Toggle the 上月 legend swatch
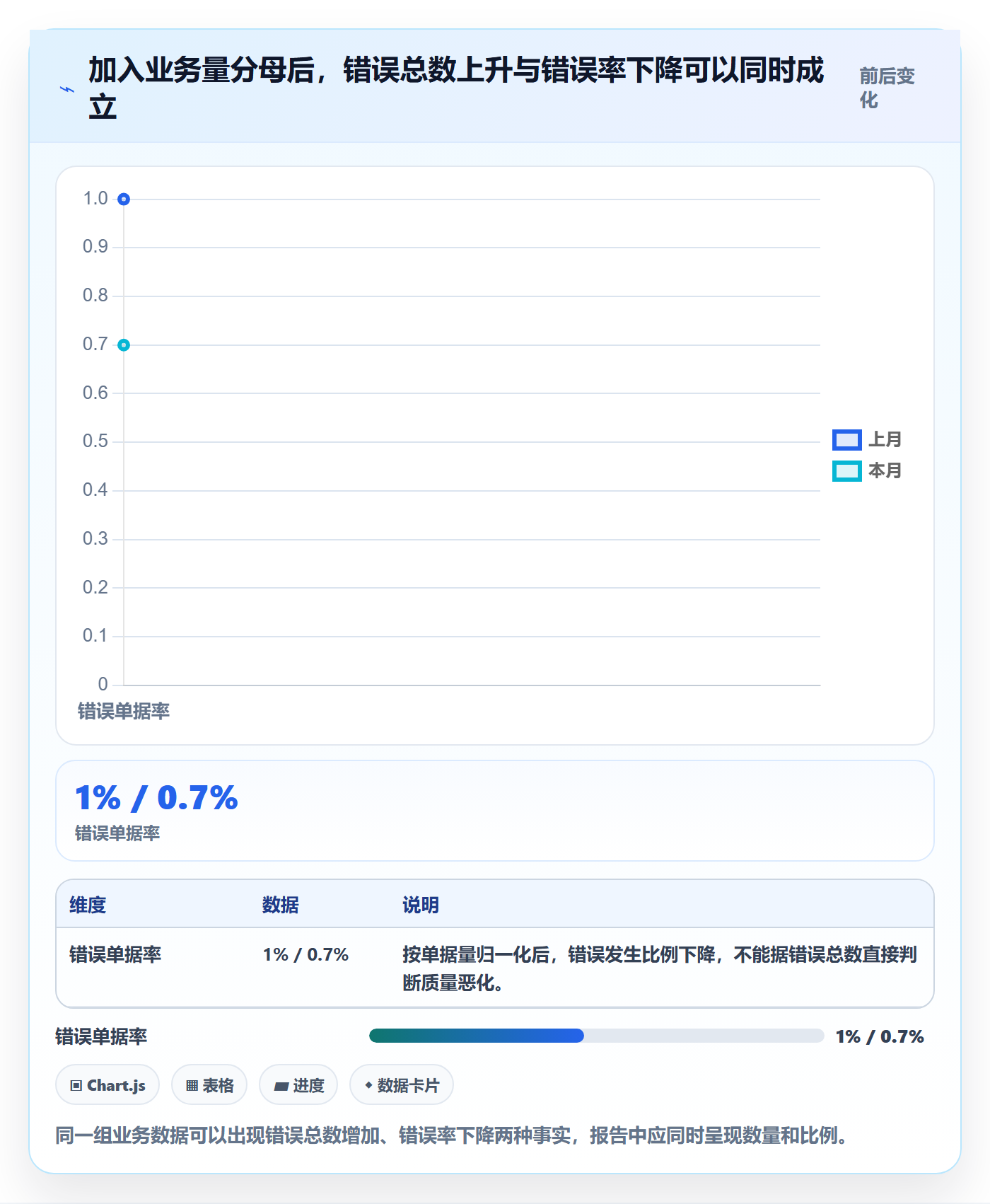 point(846,439)
